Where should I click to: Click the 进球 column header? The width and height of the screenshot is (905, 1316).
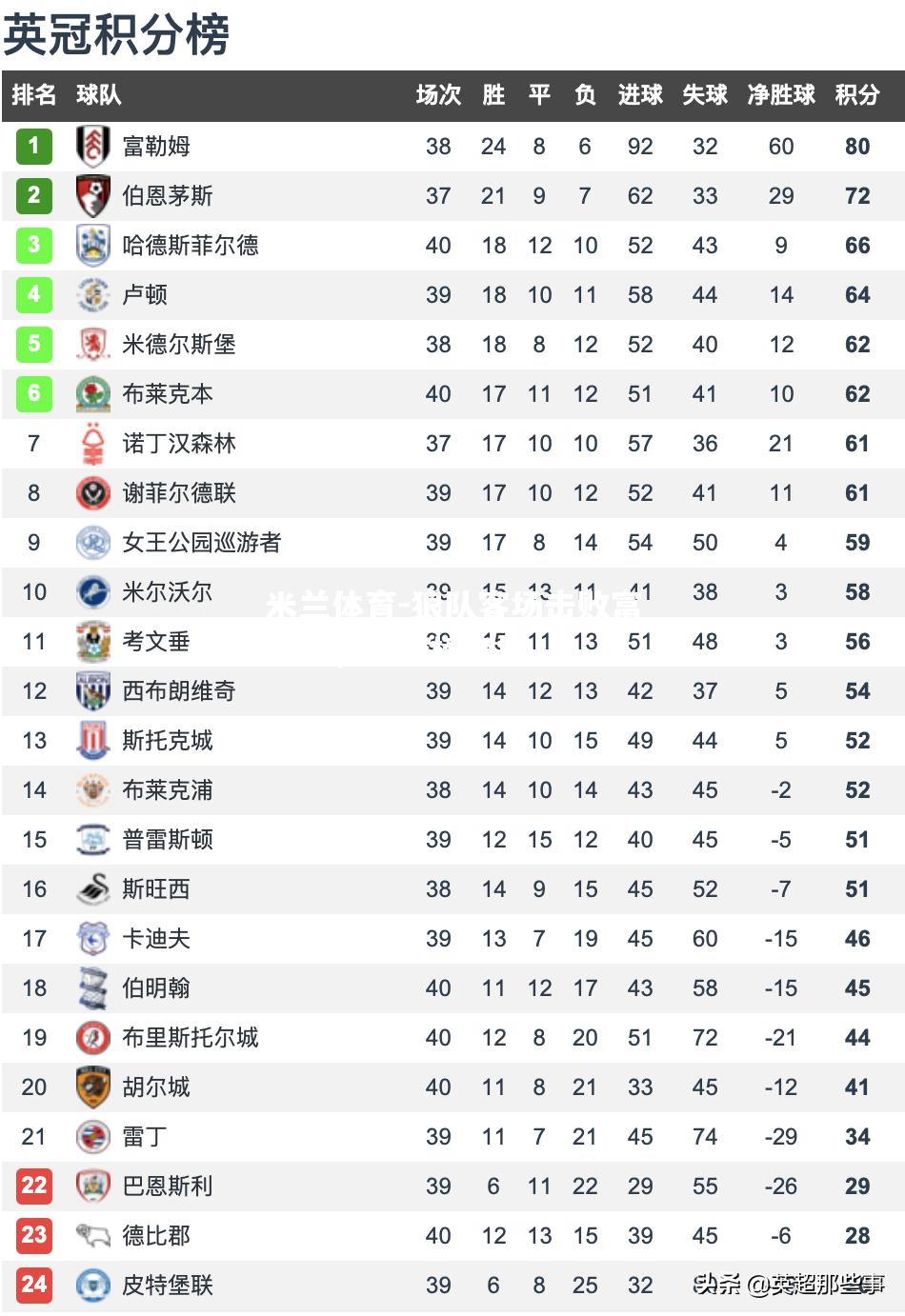point(640,95)
